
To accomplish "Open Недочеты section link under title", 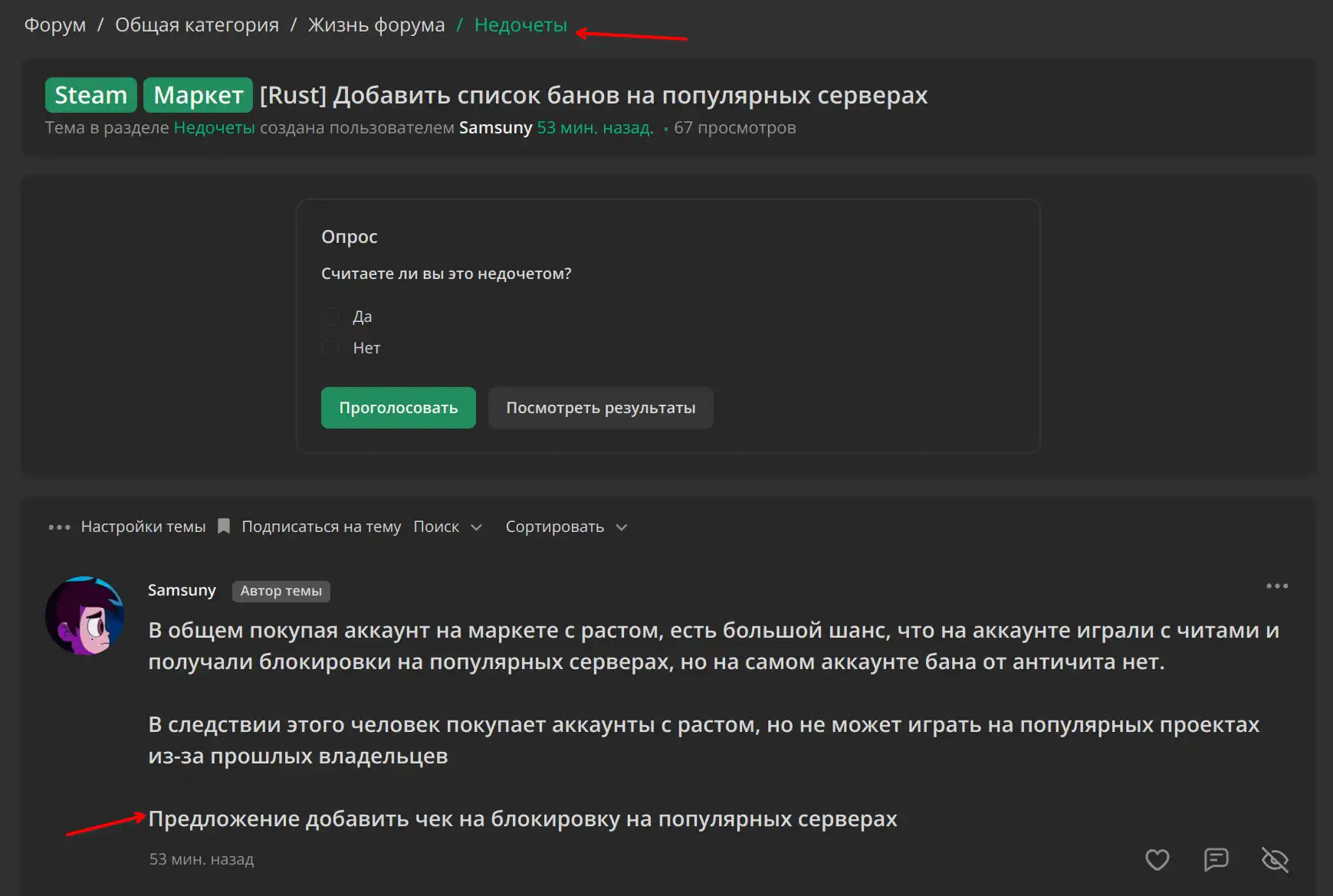I will (x=215, y=128).
